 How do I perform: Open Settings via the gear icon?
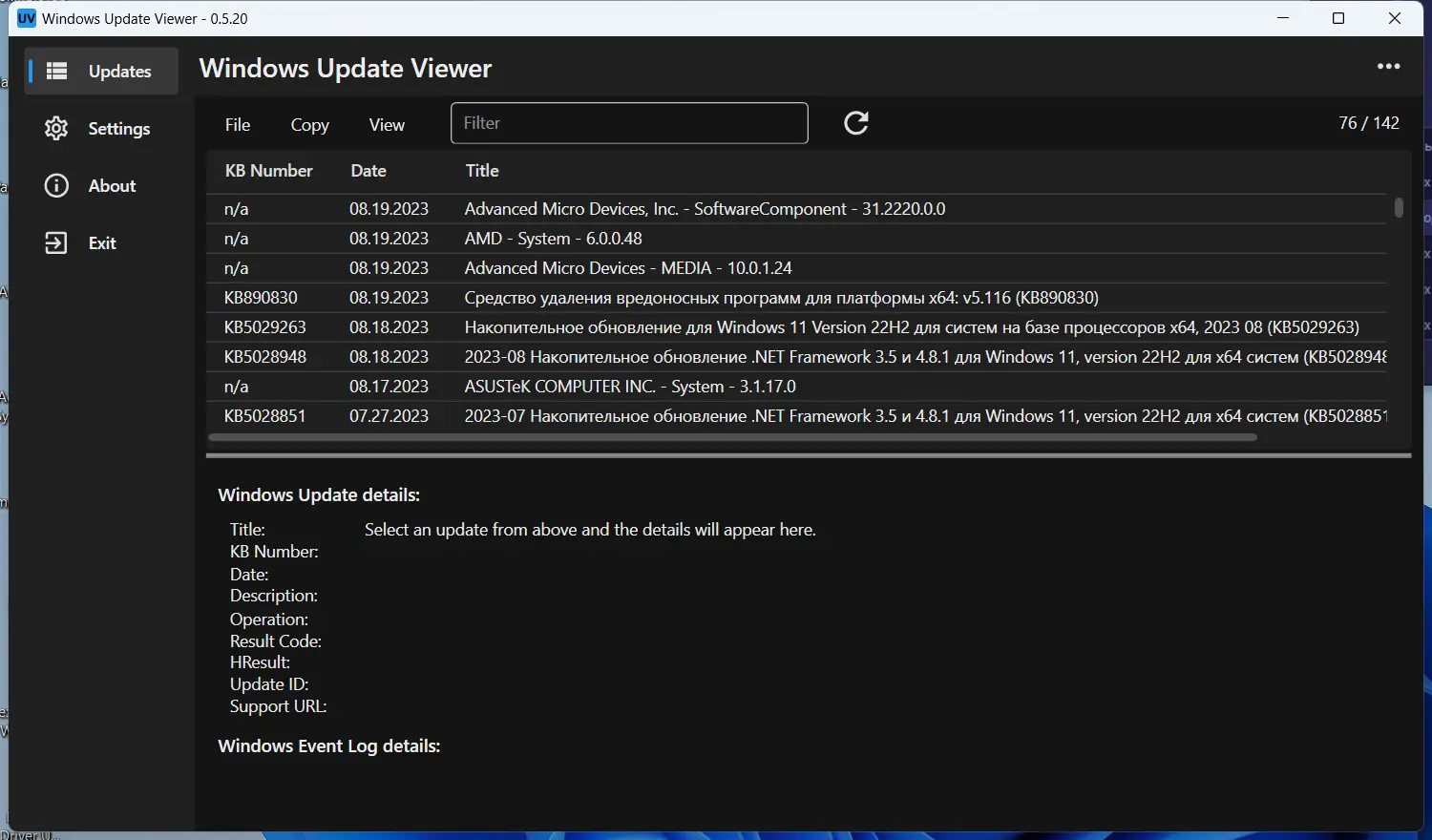tap(56, 128)
